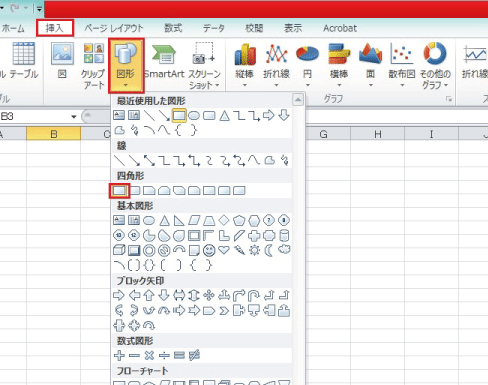Pick the smiley face shape
488x385 pixels.
pyautogui.click(x=209, y=251)
